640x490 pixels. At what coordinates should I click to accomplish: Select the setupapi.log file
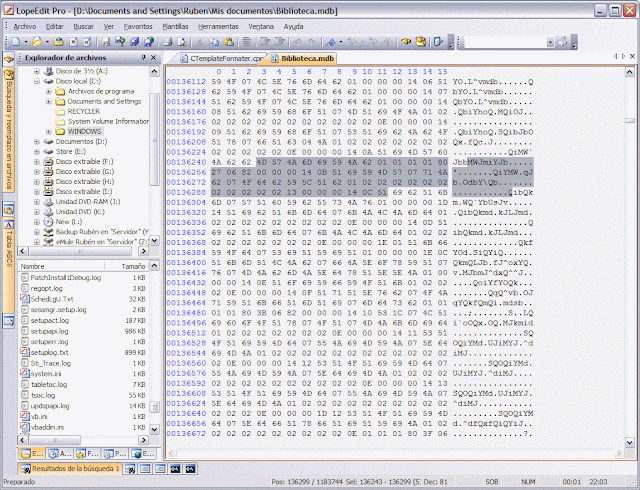coord(49,331)
